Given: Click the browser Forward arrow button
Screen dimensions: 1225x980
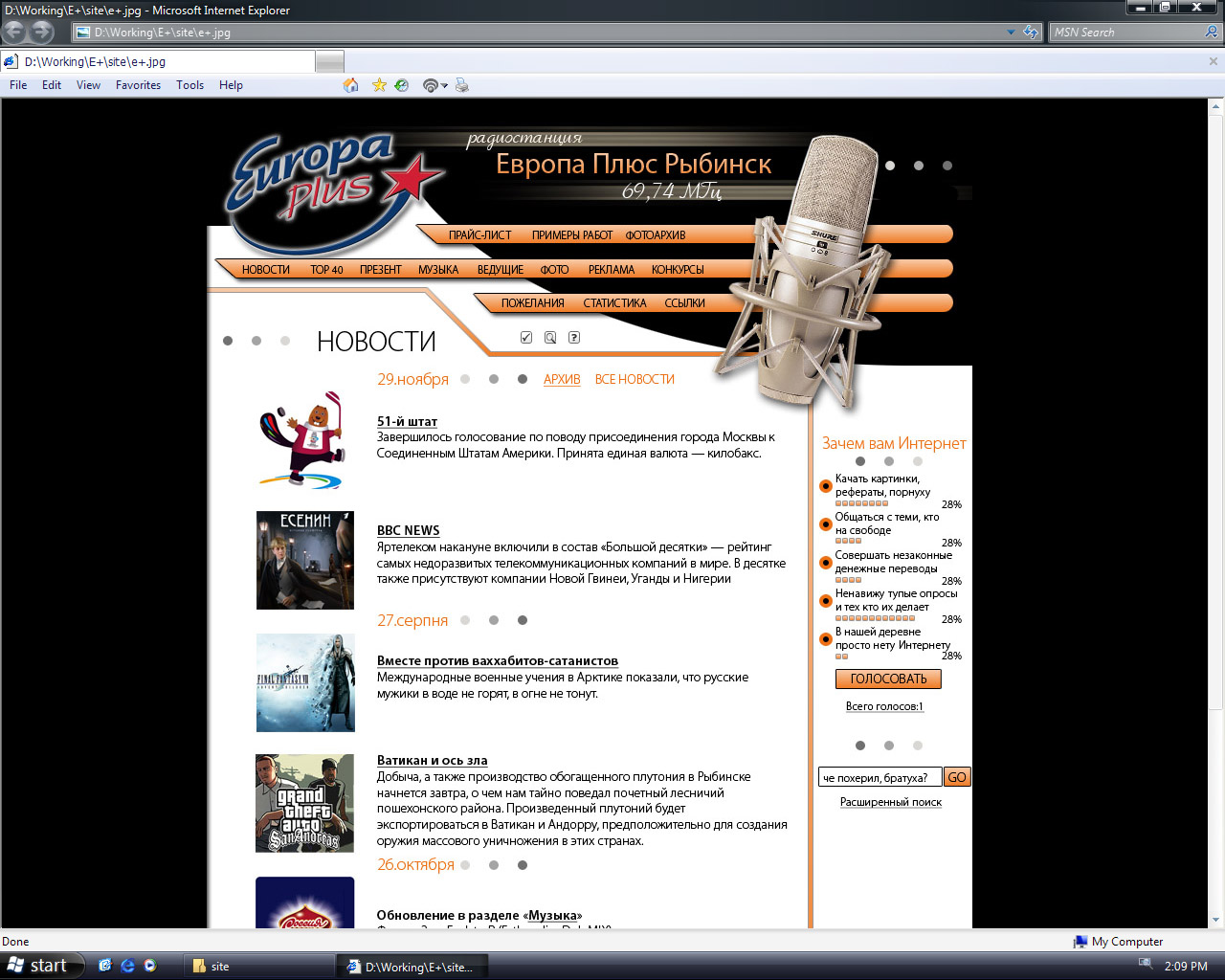Looking at the screenshot, I should tap(41, 32).
